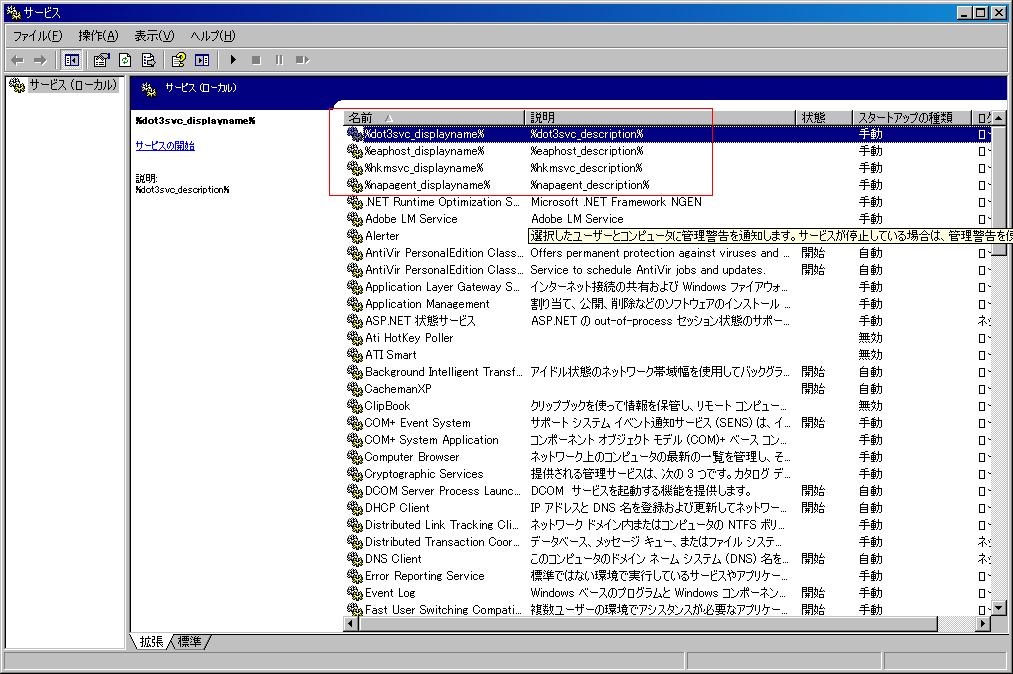Screen dimensions: 1013x674
Task: Switch to the 標準 tab
Action: (x=189, y=642)
